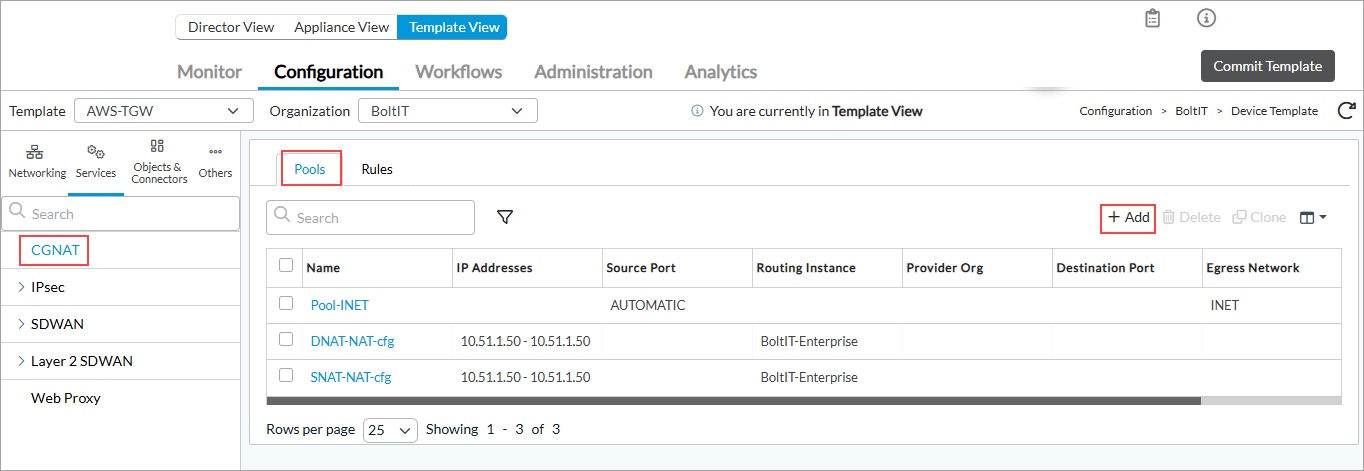This screenshot has height=471, width=1364.
Task: Click the Add pool button
Action: pyautogui.click(x=1128, y=217)
